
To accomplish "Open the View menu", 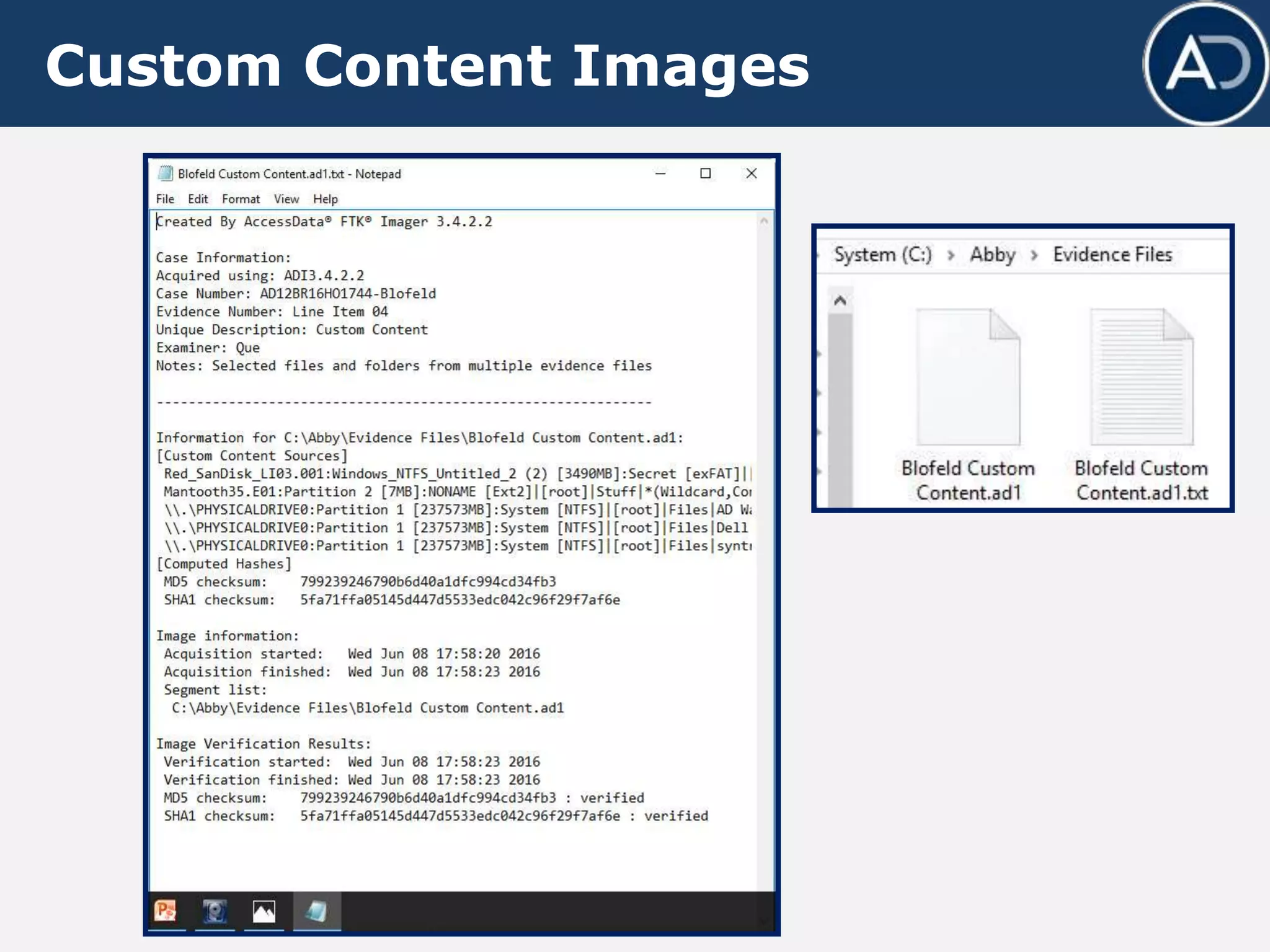I will 286,199.
